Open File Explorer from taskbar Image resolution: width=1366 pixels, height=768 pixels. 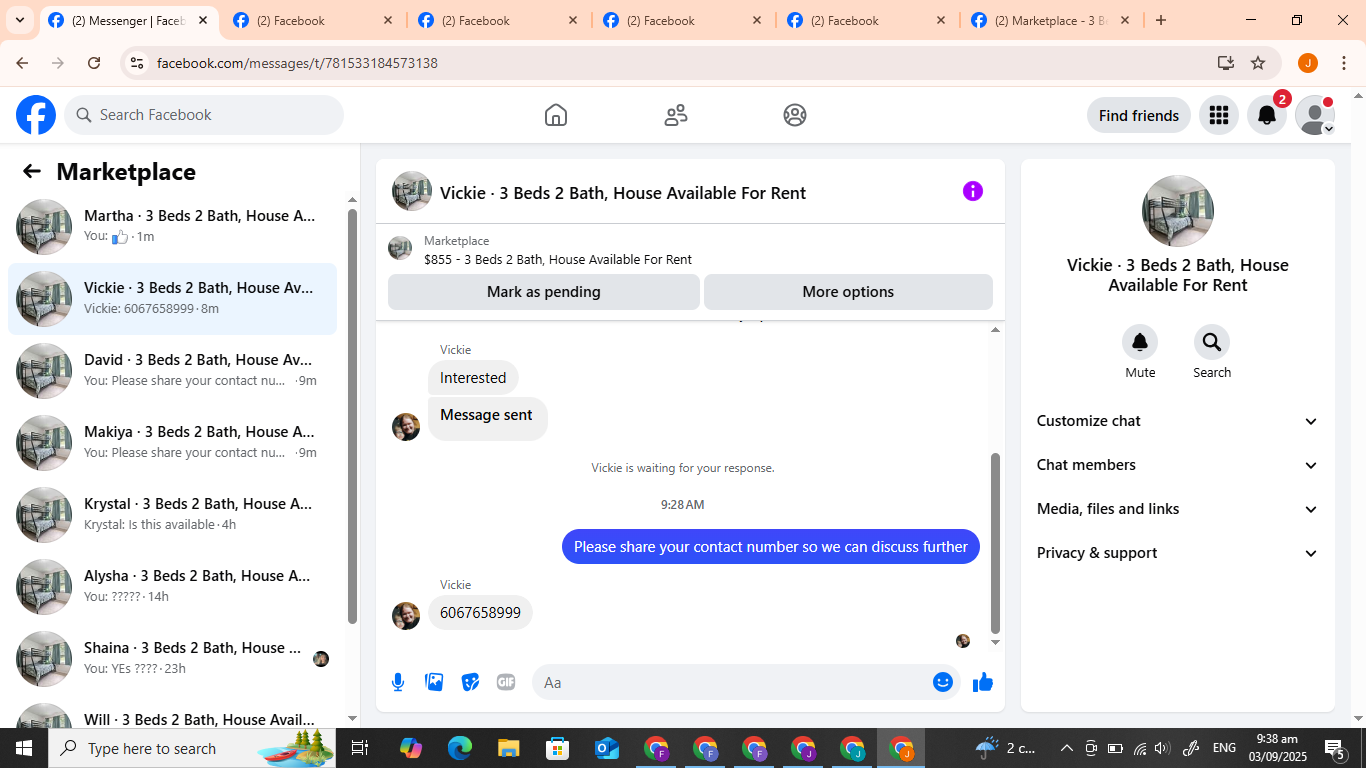click(509, 748)
